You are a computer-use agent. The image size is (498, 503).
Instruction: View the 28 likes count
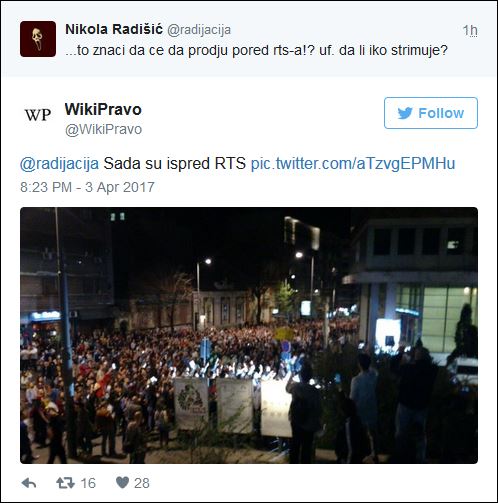[142, 483]
